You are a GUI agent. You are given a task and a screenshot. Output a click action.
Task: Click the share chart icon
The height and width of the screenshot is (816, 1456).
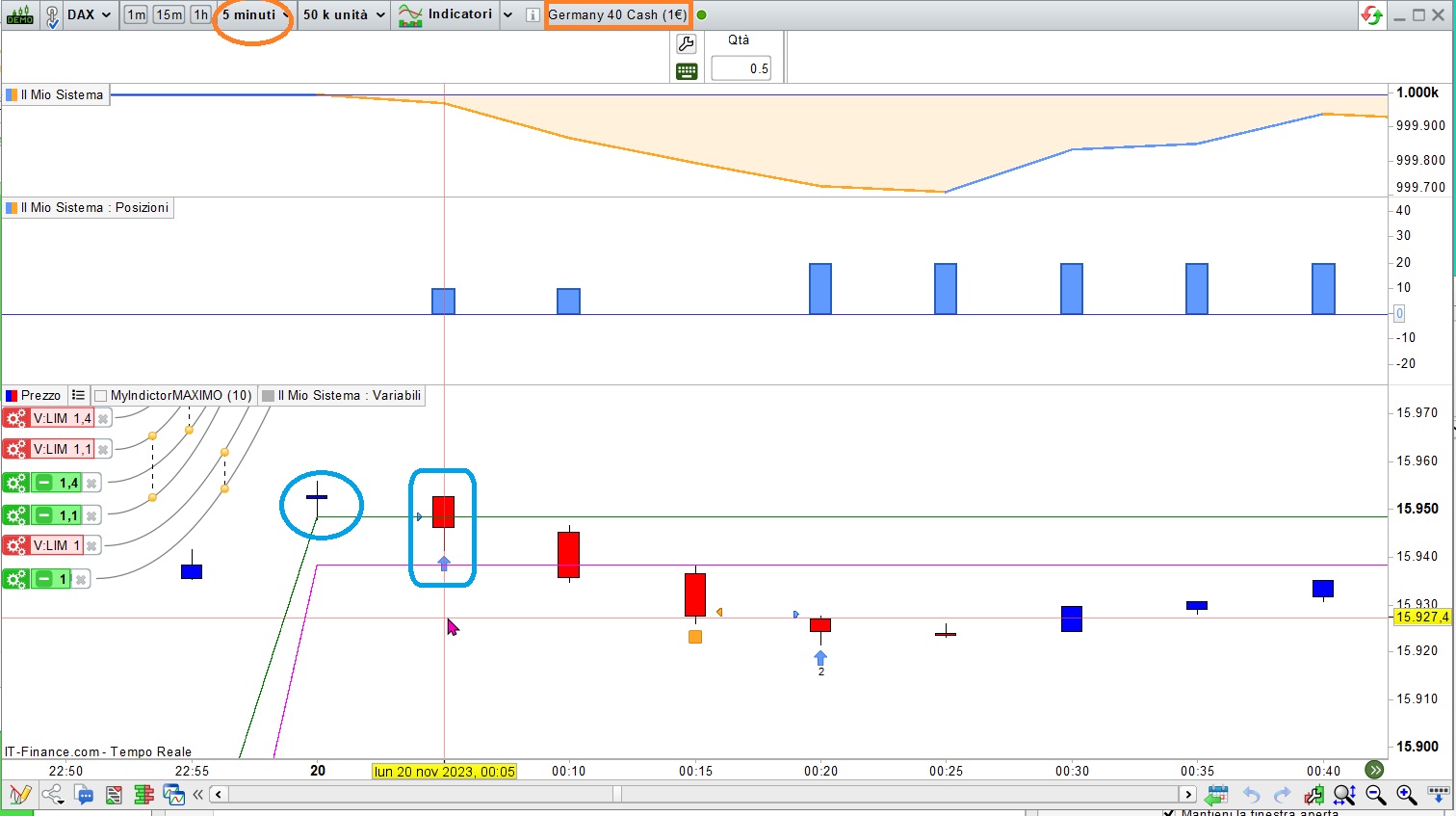[x=52, y=795]
